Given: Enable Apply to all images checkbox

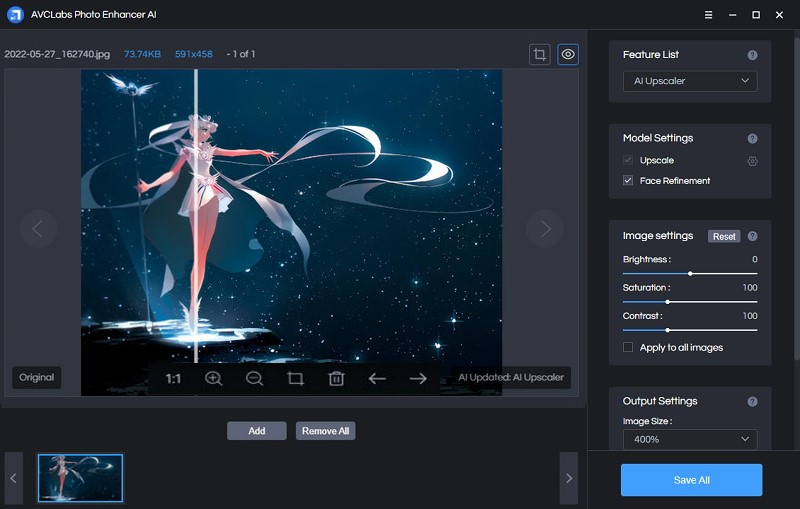Looking at the screenshot, I should pyautogui.click(x=628, y=347).
